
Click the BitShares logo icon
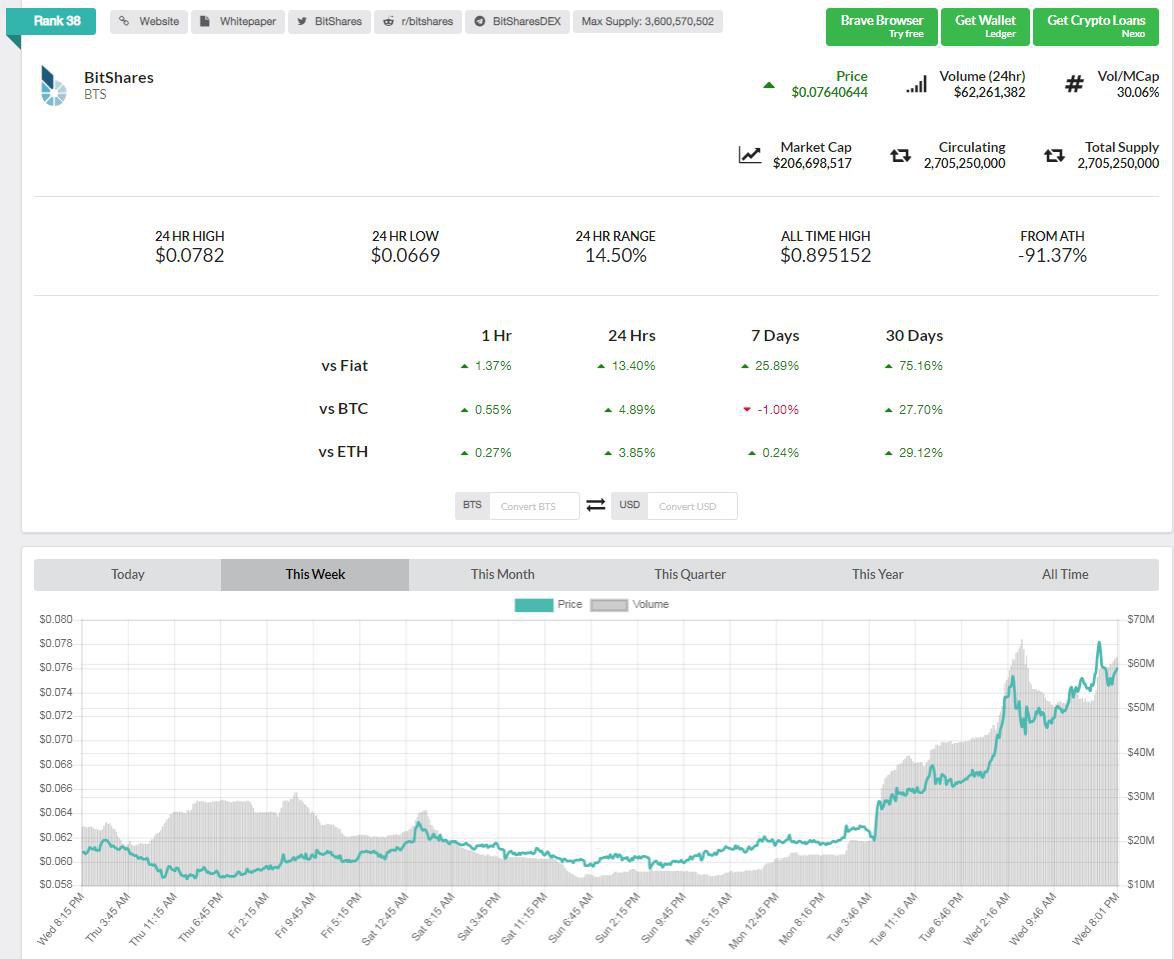click(x=53, y=85)
